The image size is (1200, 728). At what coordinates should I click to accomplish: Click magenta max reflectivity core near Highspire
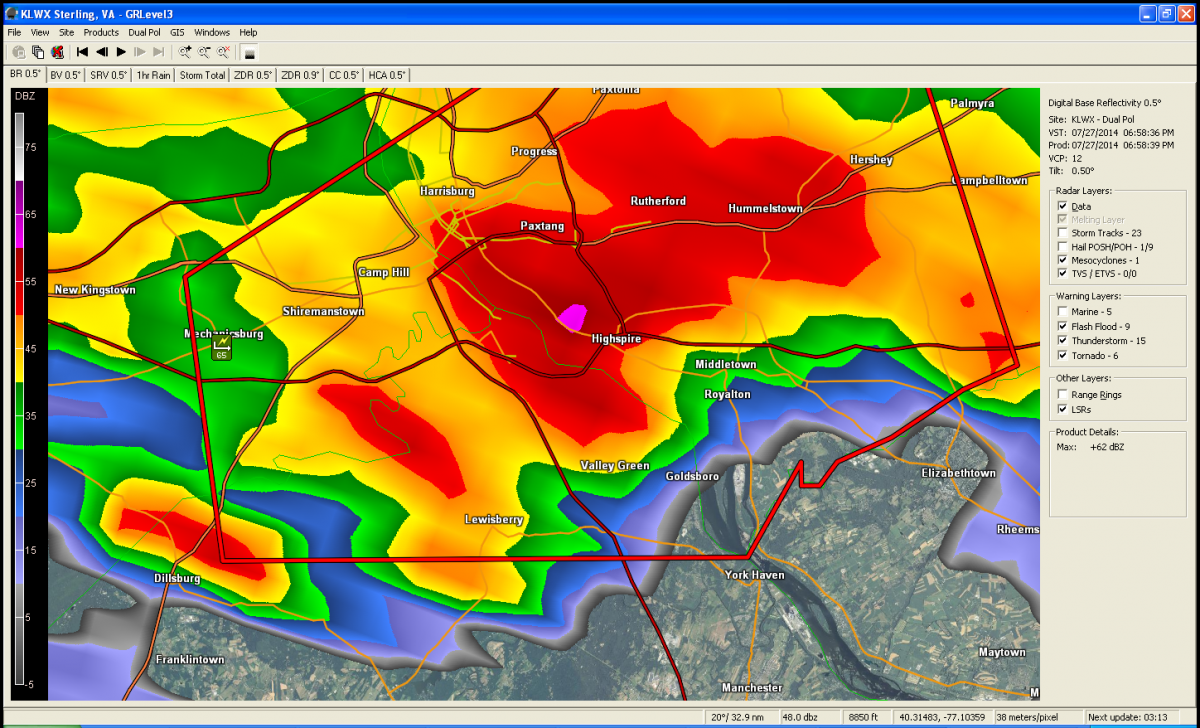tap(573, 317)
